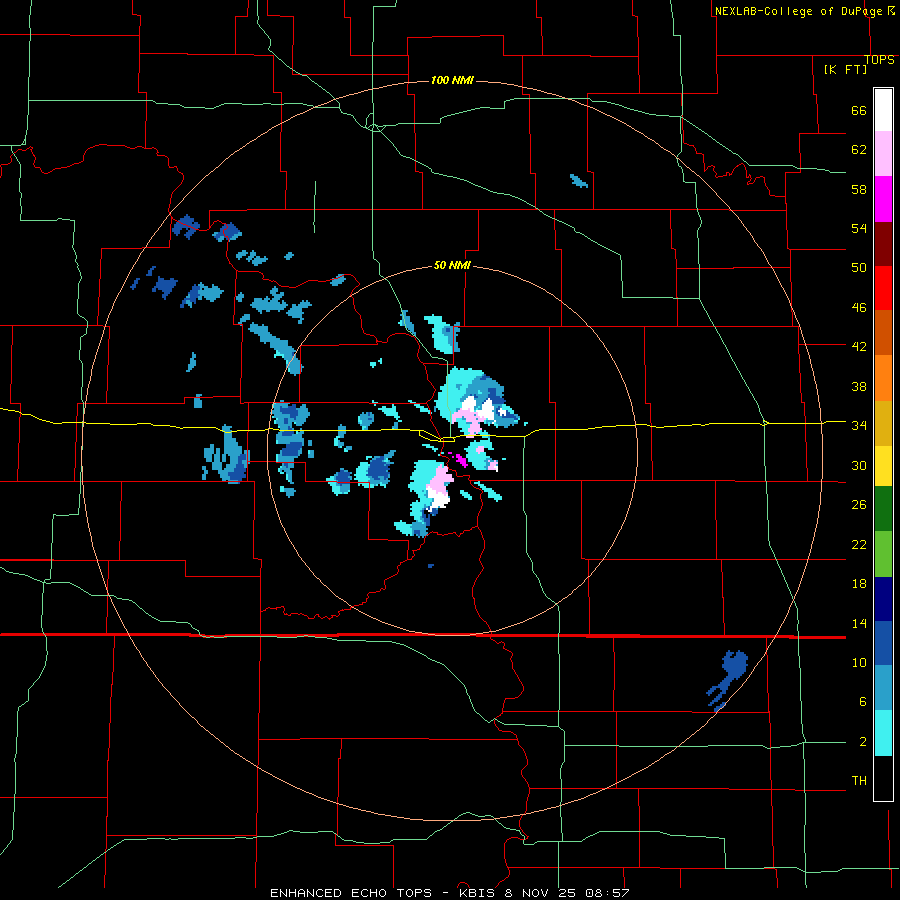Click the 100 NMI range ring label

point(452,80)
